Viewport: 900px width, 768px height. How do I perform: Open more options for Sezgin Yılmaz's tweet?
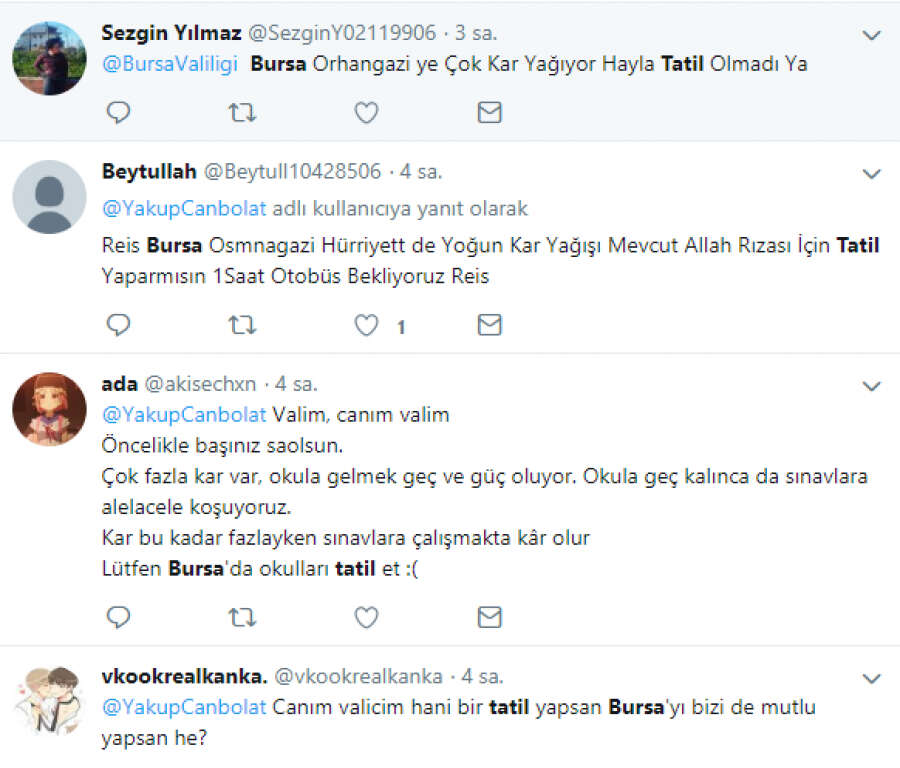[x=871, y=35]
